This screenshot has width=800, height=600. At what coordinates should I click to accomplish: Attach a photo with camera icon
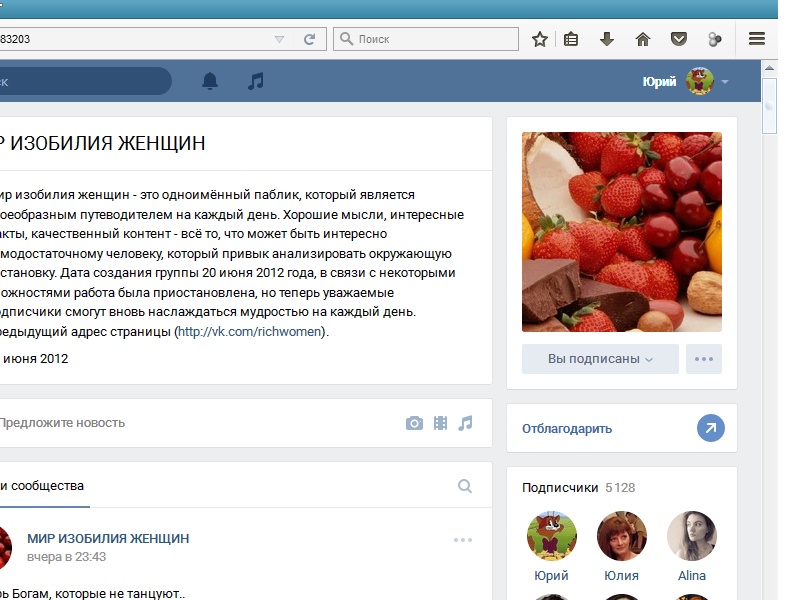click(x=414, y=423)
